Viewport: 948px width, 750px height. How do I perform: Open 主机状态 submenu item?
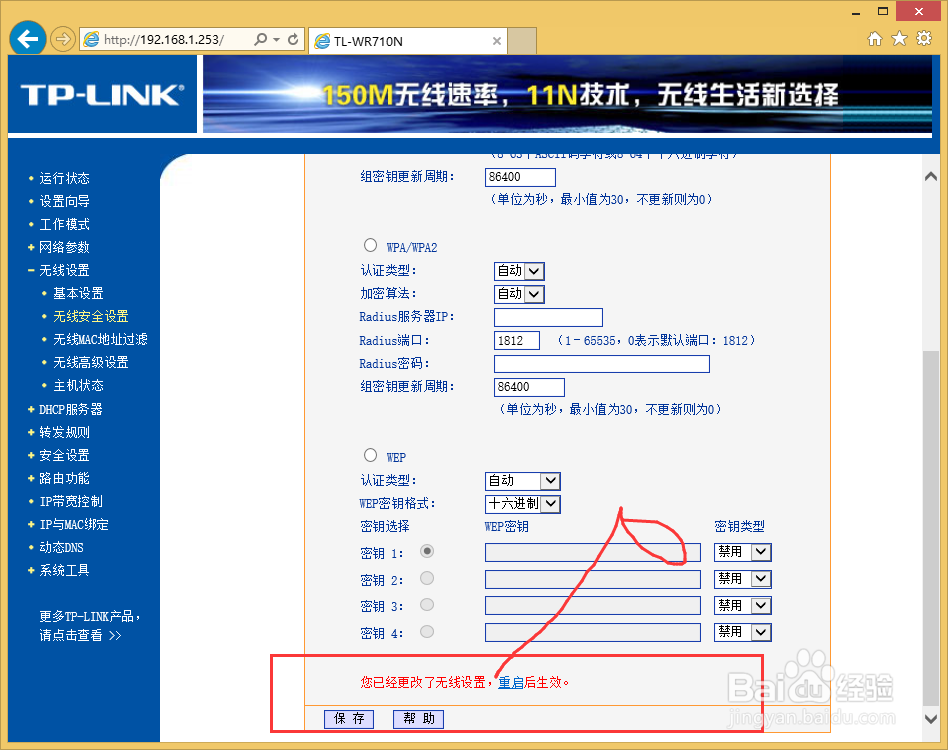78,385
